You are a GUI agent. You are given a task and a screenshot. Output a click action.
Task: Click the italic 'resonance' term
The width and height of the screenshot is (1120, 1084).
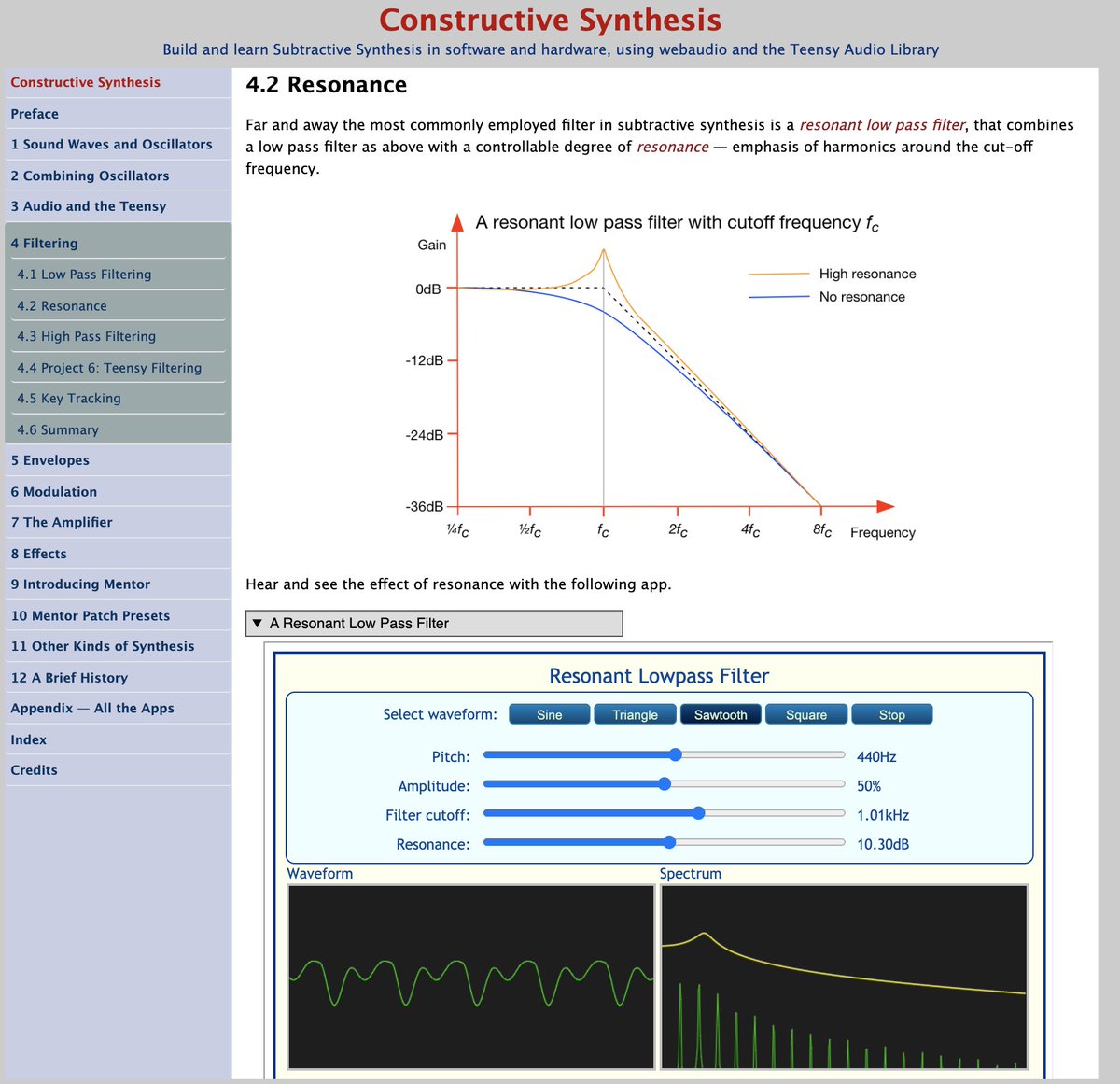coord(673,147)
